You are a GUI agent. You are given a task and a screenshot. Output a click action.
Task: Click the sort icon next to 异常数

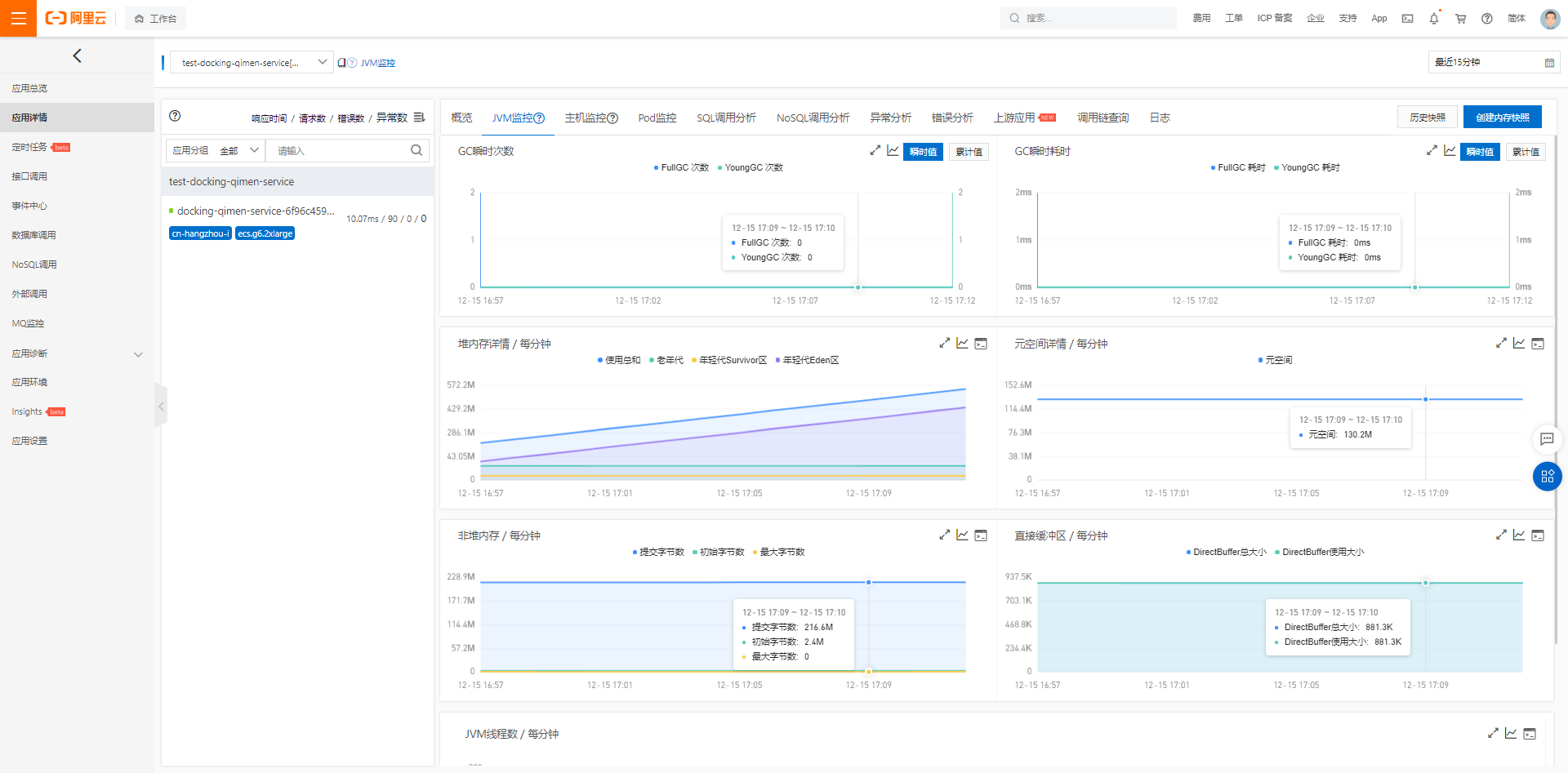coord(419,118)
